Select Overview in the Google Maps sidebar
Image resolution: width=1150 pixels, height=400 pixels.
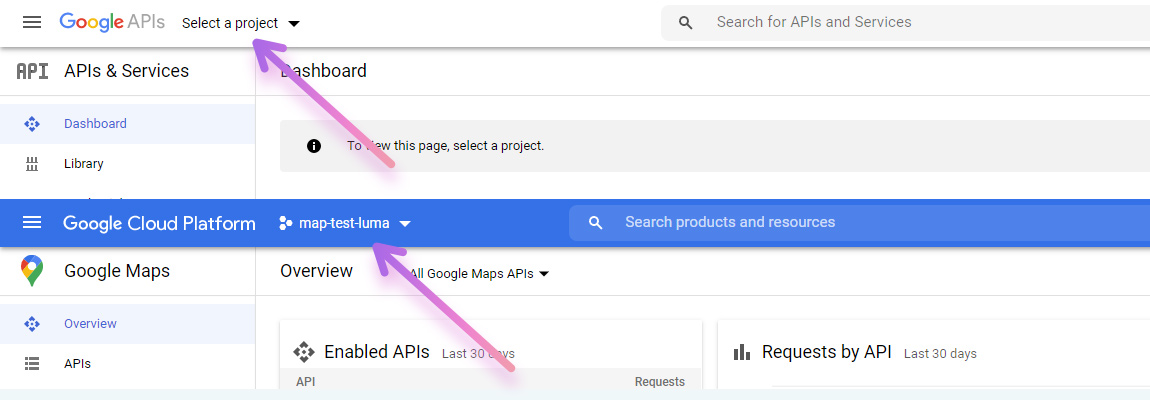click(x=128, y=324)
